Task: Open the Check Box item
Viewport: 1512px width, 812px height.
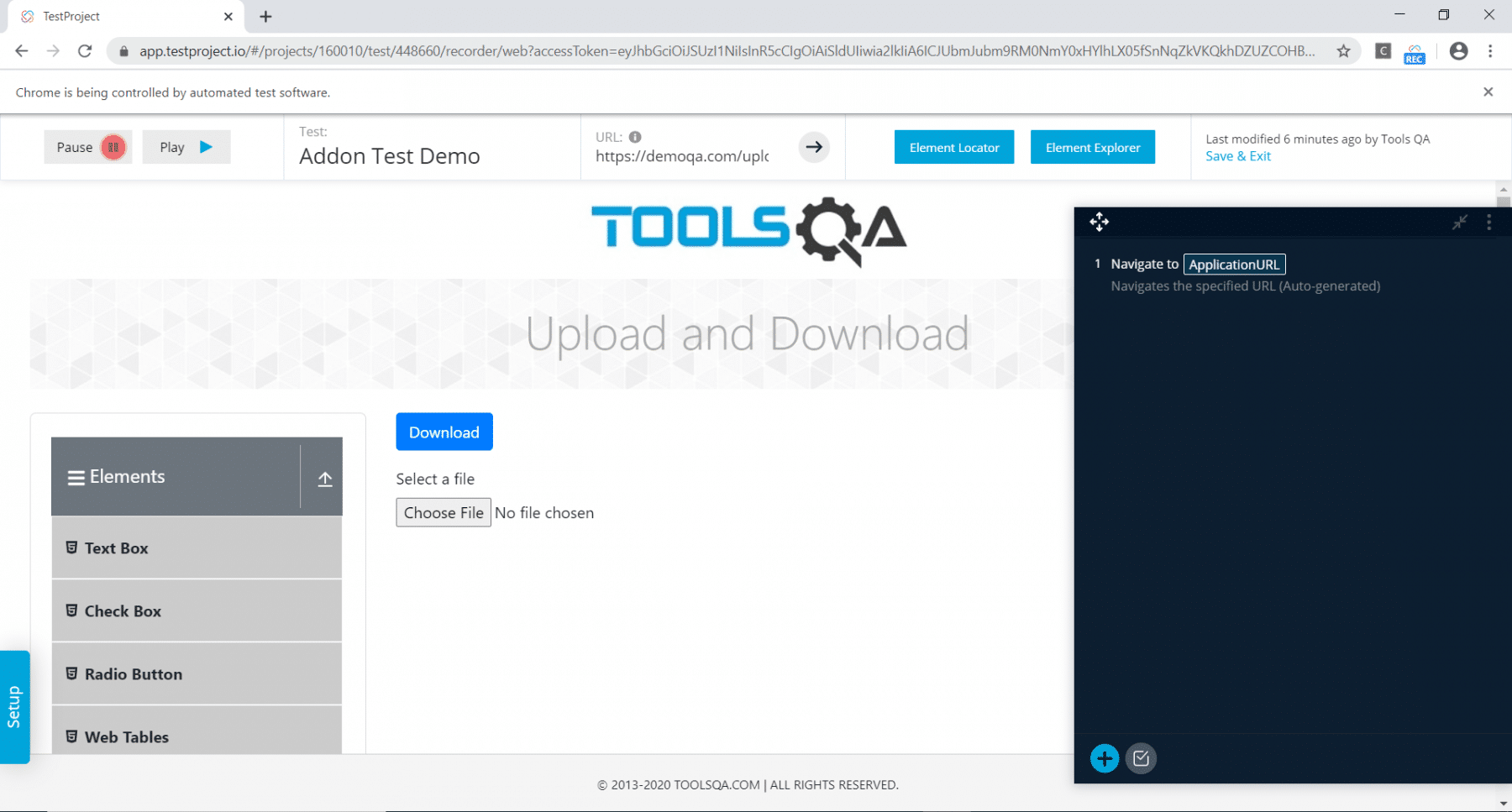Action: click(x=197, y=610)
